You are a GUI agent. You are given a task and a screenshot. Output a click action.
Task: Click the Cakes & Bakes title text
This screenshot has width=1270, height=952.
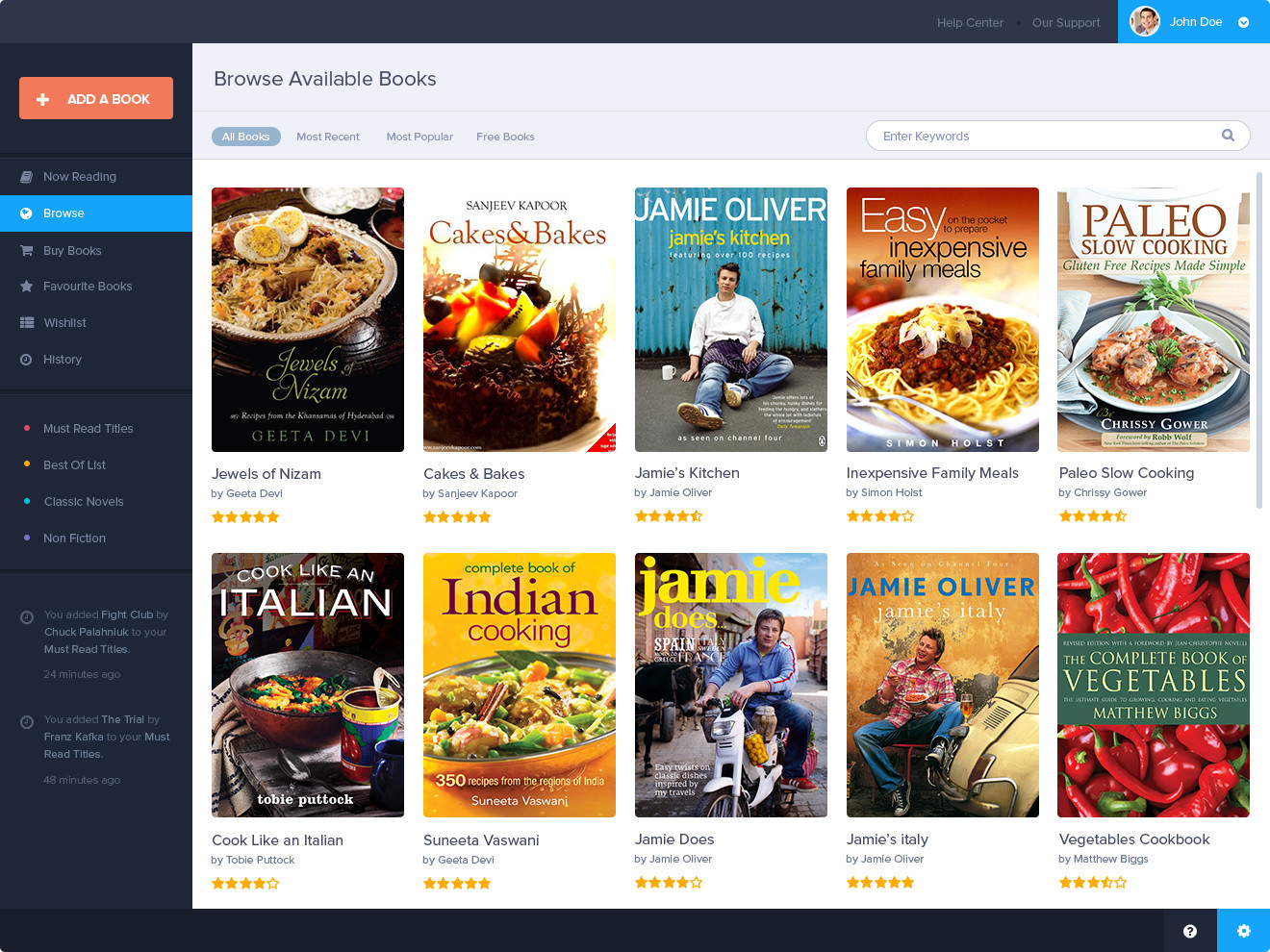click(474, 474)
